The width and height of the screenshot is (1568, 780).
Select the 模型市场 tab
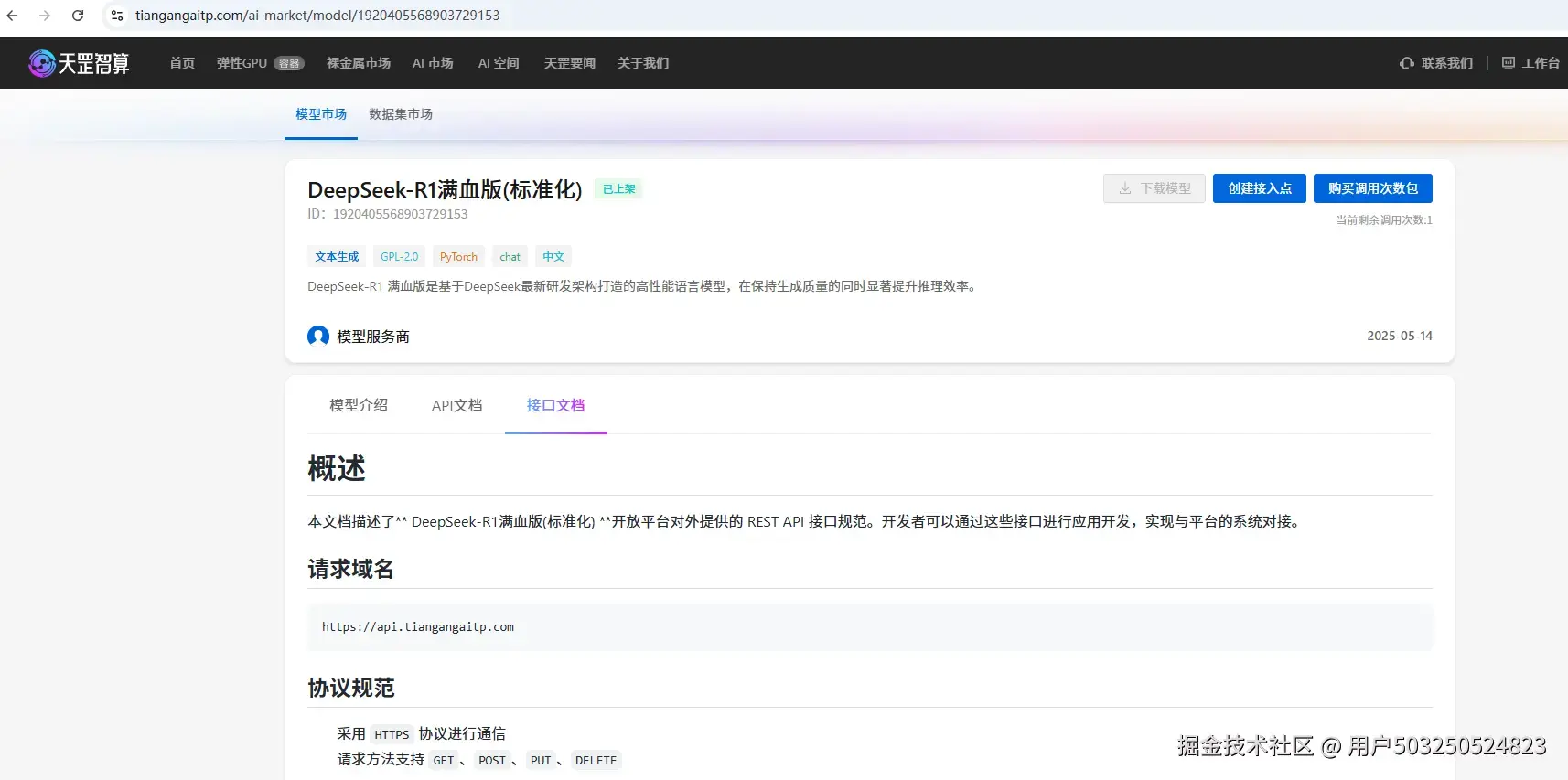(321, 114)
